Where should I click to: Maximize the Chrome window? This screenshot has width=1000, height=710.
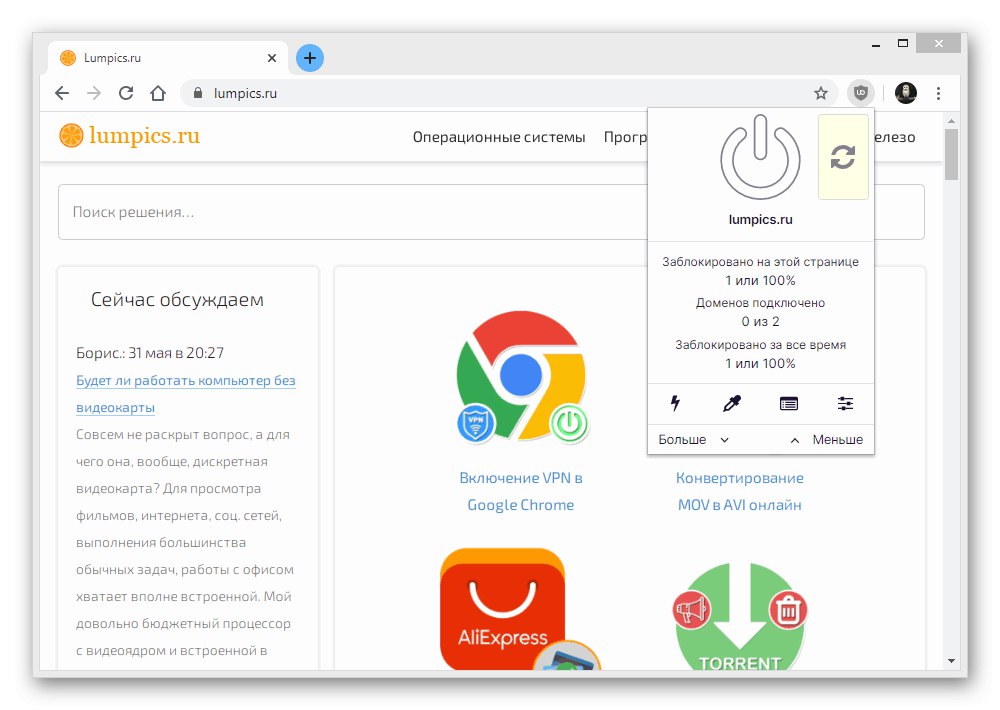[x=902, y=43]
